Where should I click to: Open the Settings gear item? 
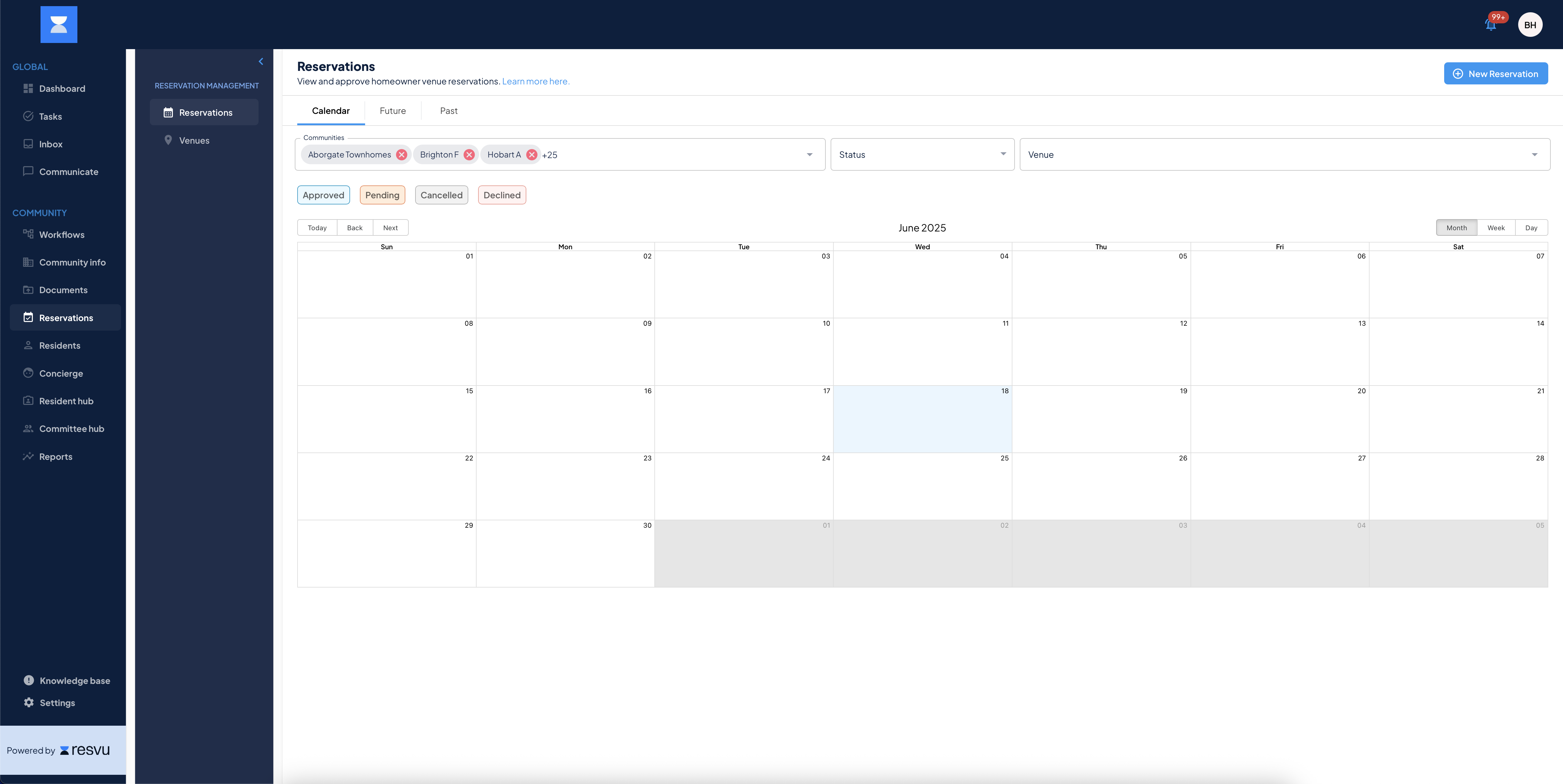point(57,703)
